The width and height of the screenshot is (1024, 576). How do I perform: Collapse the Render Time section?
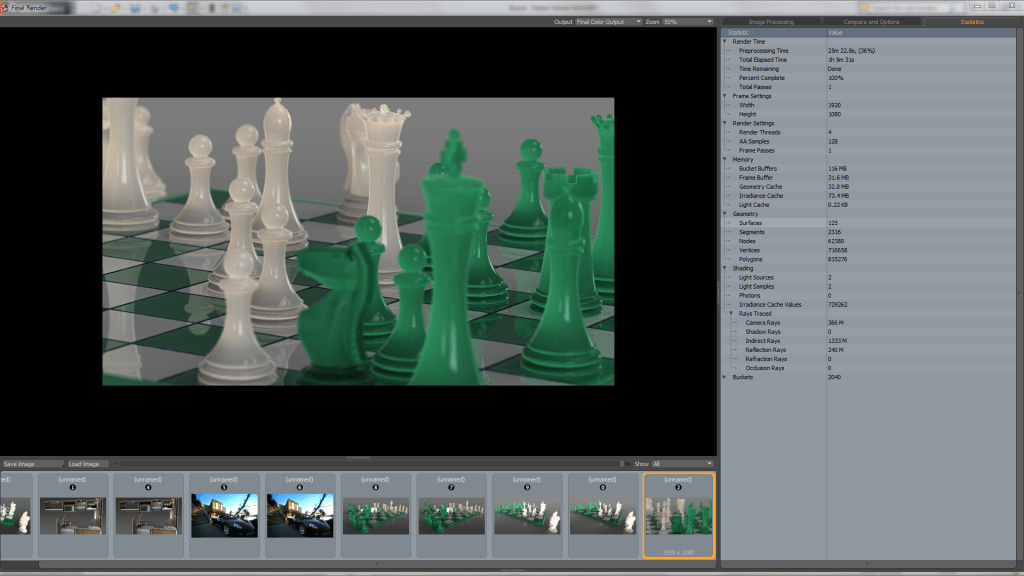[723, 41]
